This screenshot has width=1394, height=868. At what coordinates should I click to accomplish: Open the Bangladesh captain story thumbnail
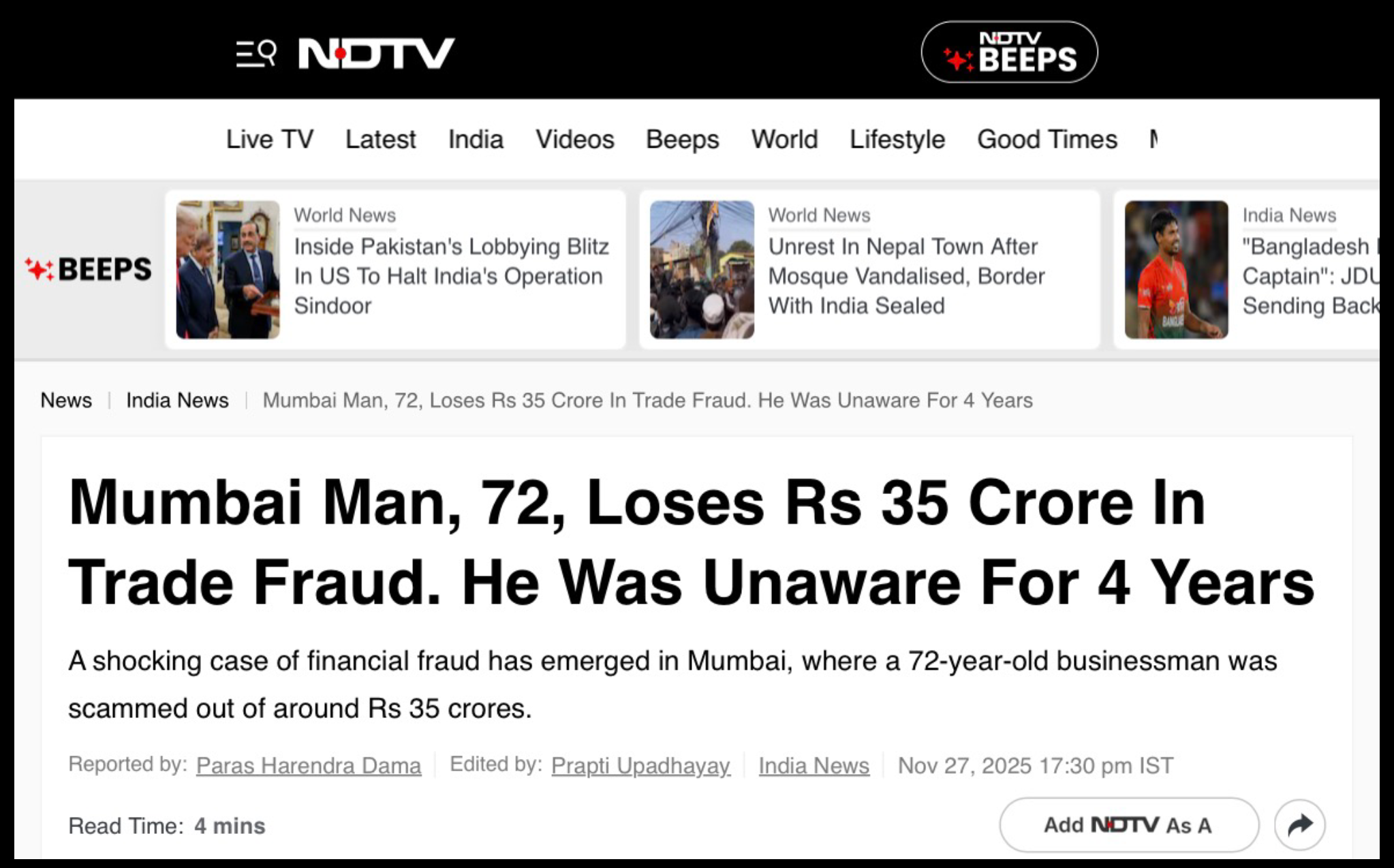click(x=1176, y=269)
